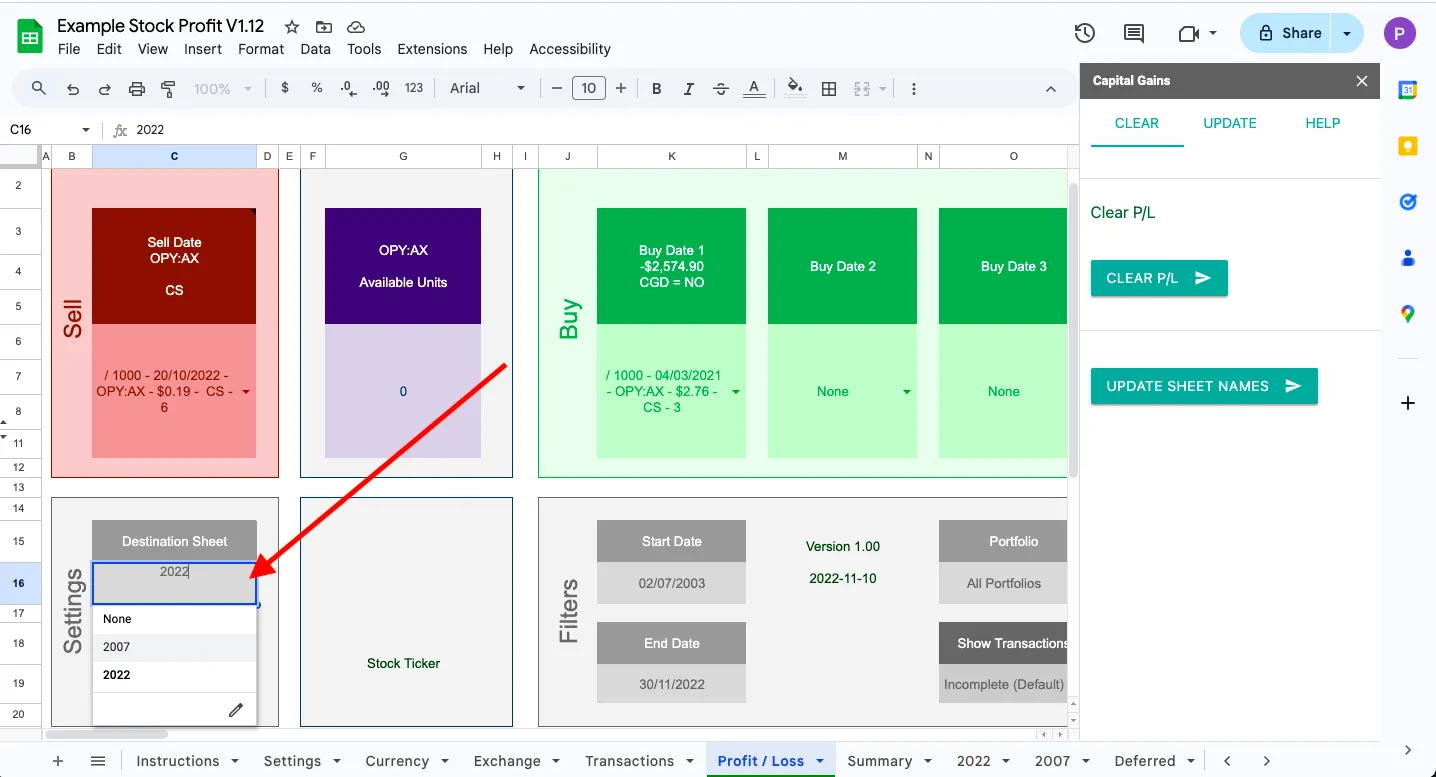Select 2007 from the destination sheet list
This screenshot has width=1436, height=777.
tap(117, 647)
